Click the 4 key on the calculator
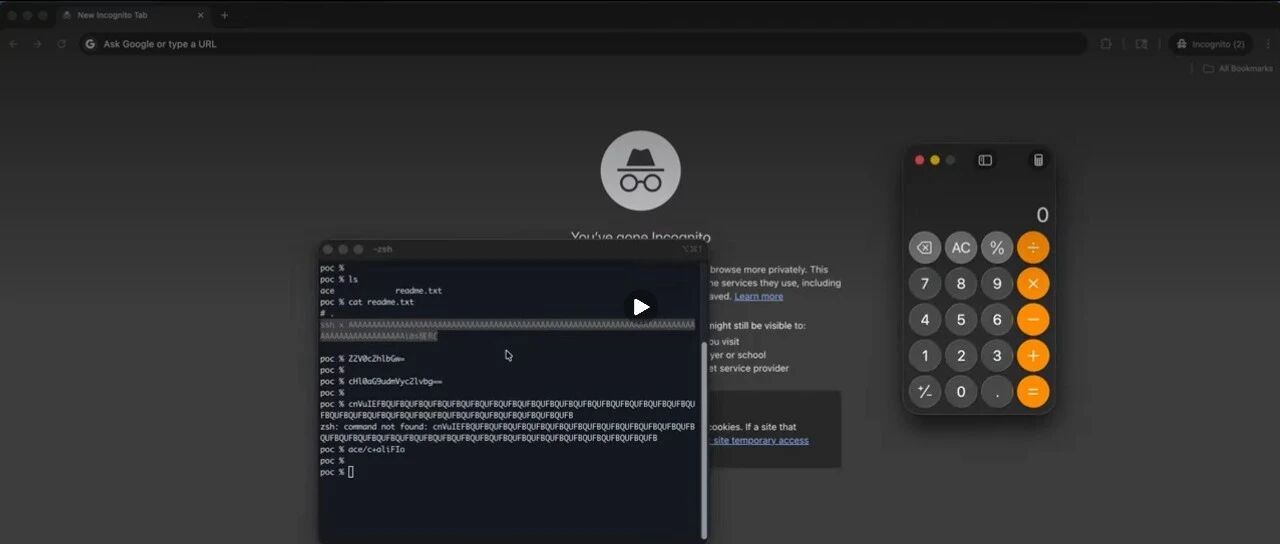The height and width of the screenshot is (544, 1280). tap(925, 319)
